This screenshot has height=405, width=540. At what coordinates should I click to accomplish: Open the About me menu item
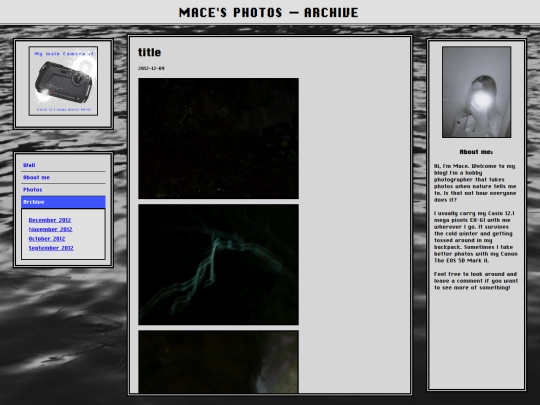pyautogui.click(x=63, y=177)
